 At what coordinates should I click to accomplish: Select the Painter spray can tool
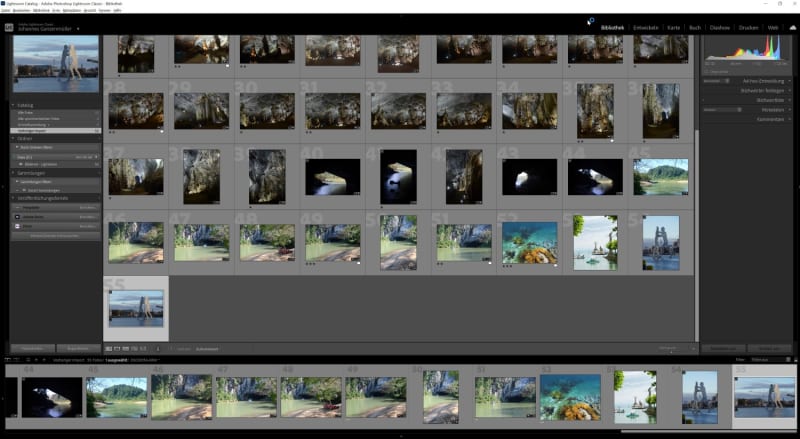tap(158, 349)
